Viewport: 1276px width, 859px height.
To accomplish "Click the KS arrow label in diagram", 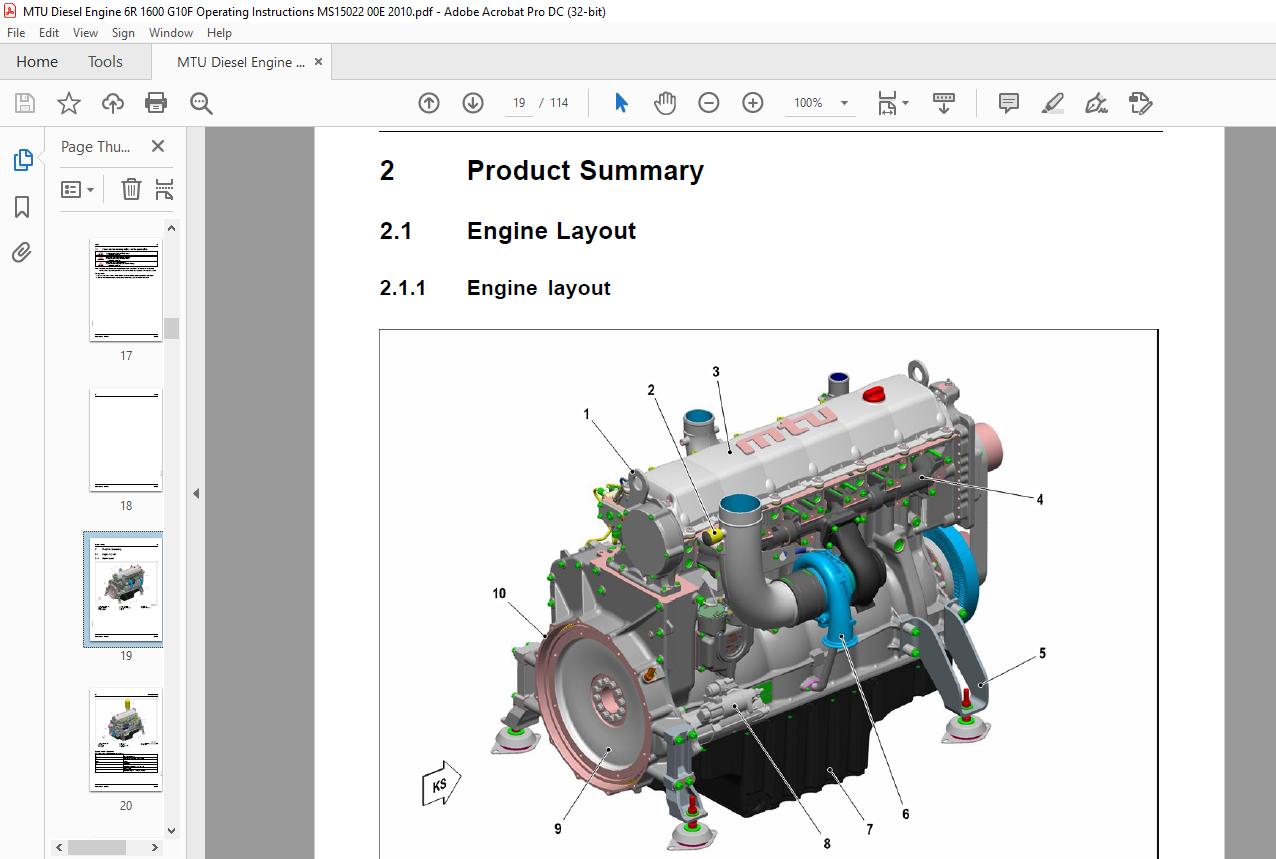I will pos(440,785).
